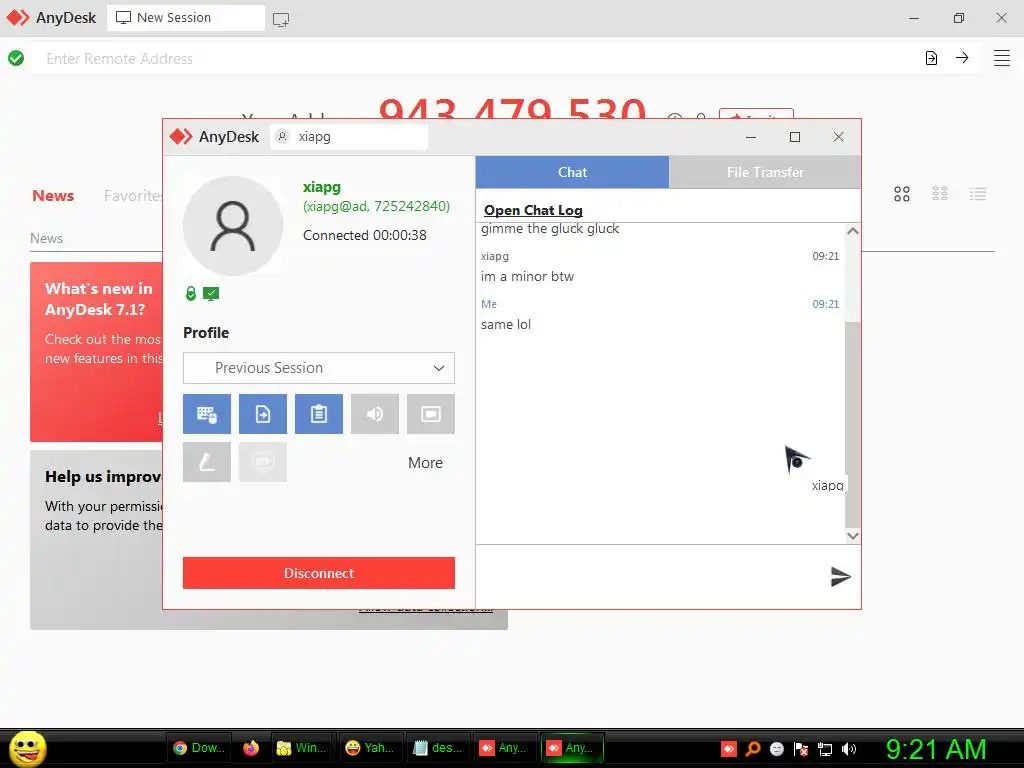Click the chat scrollbar up arrow
Viewport: 1024px width, 768px height.
point(853,231)
